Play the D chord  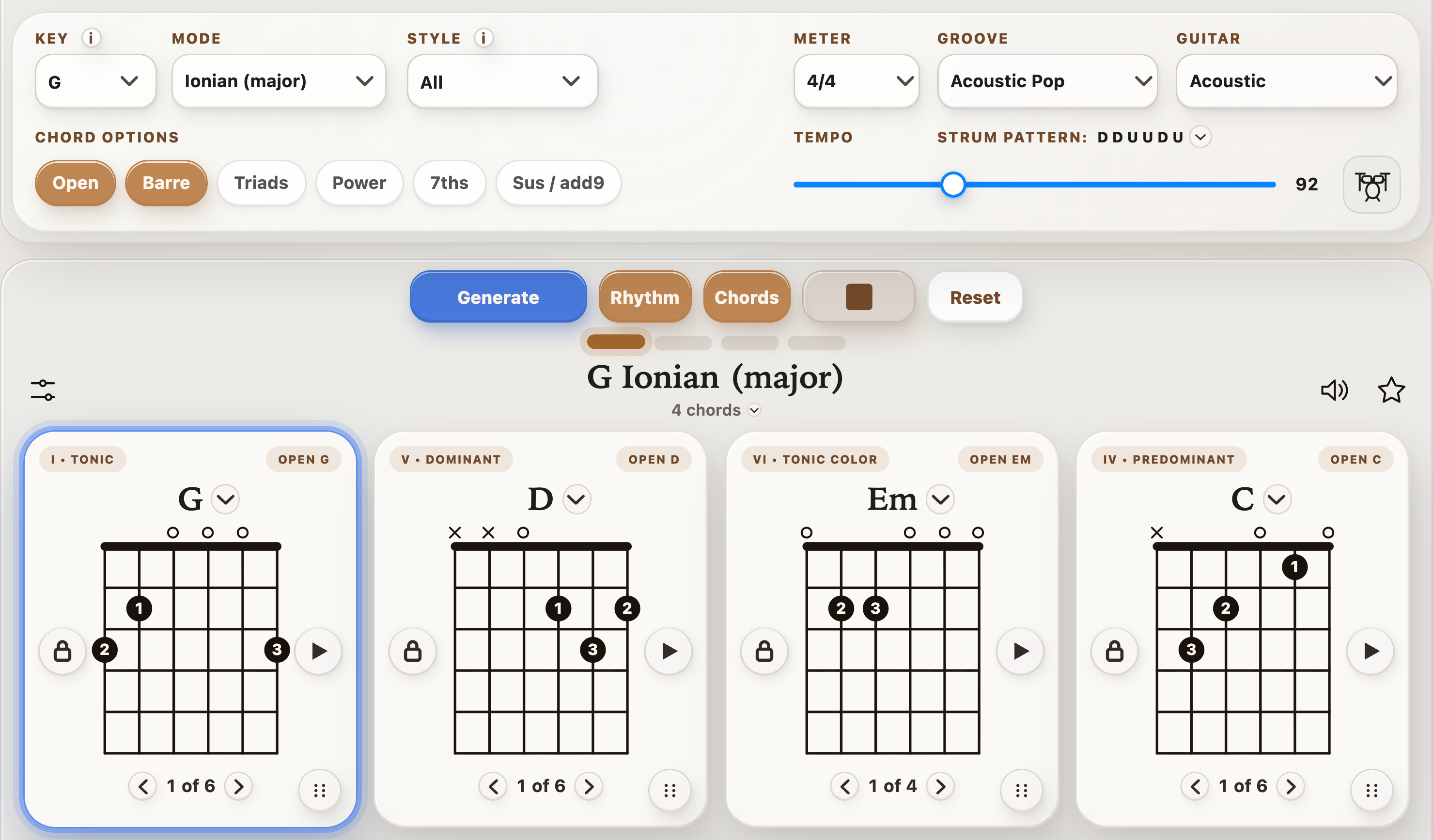(669, 651)
